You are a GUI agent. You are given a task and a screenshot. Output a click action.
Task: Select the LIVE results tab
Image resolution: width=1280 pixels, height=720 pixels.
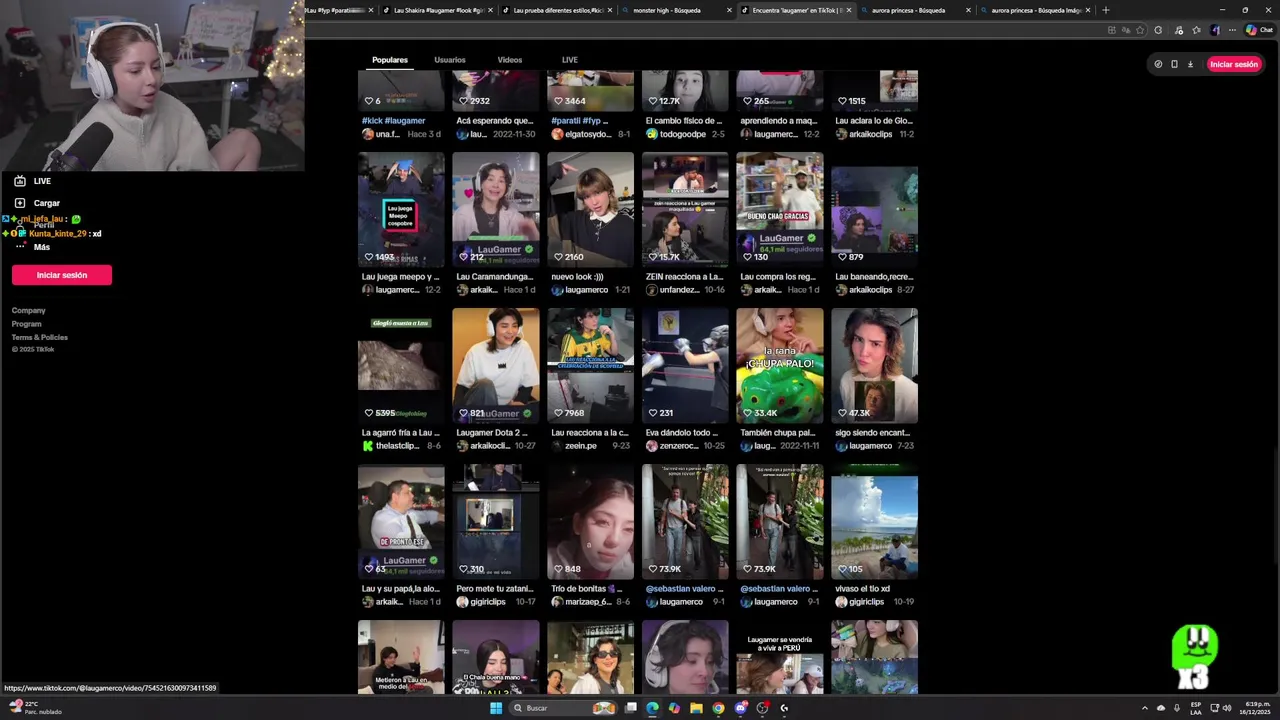pos(570,60)
